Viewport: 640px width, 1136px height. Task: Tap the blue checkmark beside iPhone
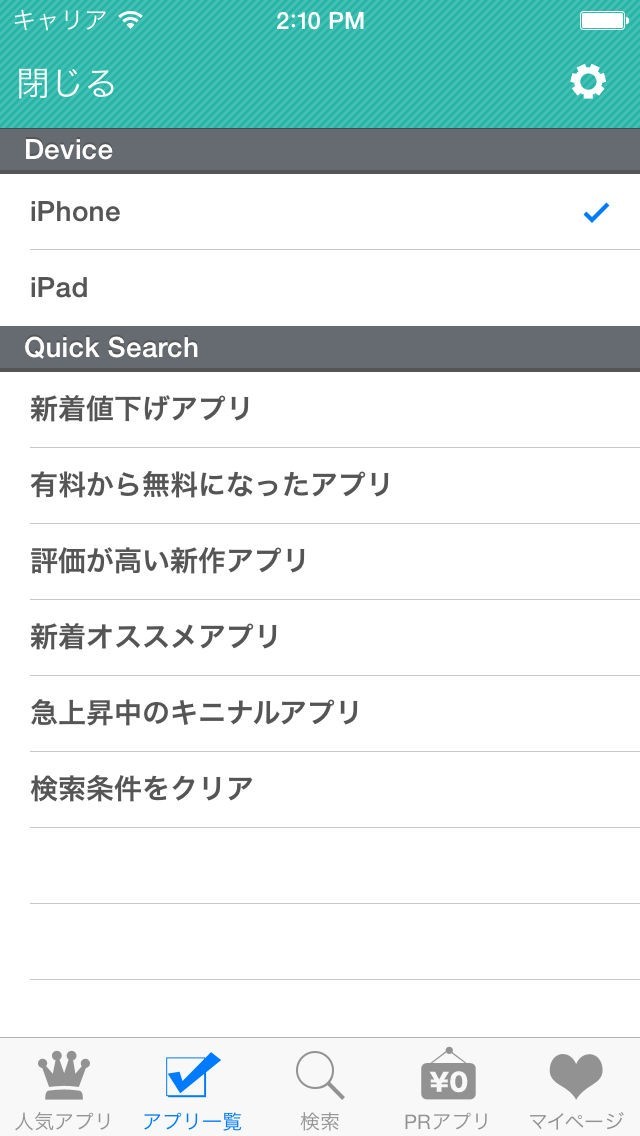coord(596,212)
